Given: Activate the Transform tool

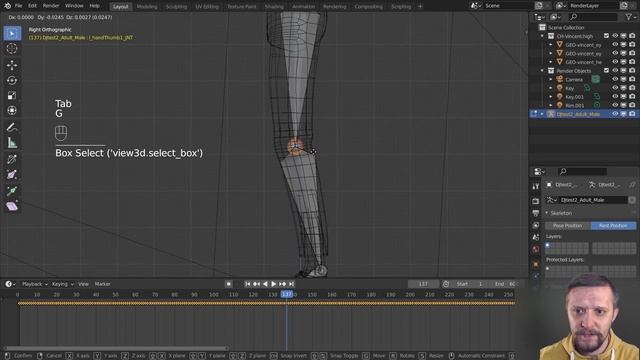Looking at the screenshot, I should 12,111.
